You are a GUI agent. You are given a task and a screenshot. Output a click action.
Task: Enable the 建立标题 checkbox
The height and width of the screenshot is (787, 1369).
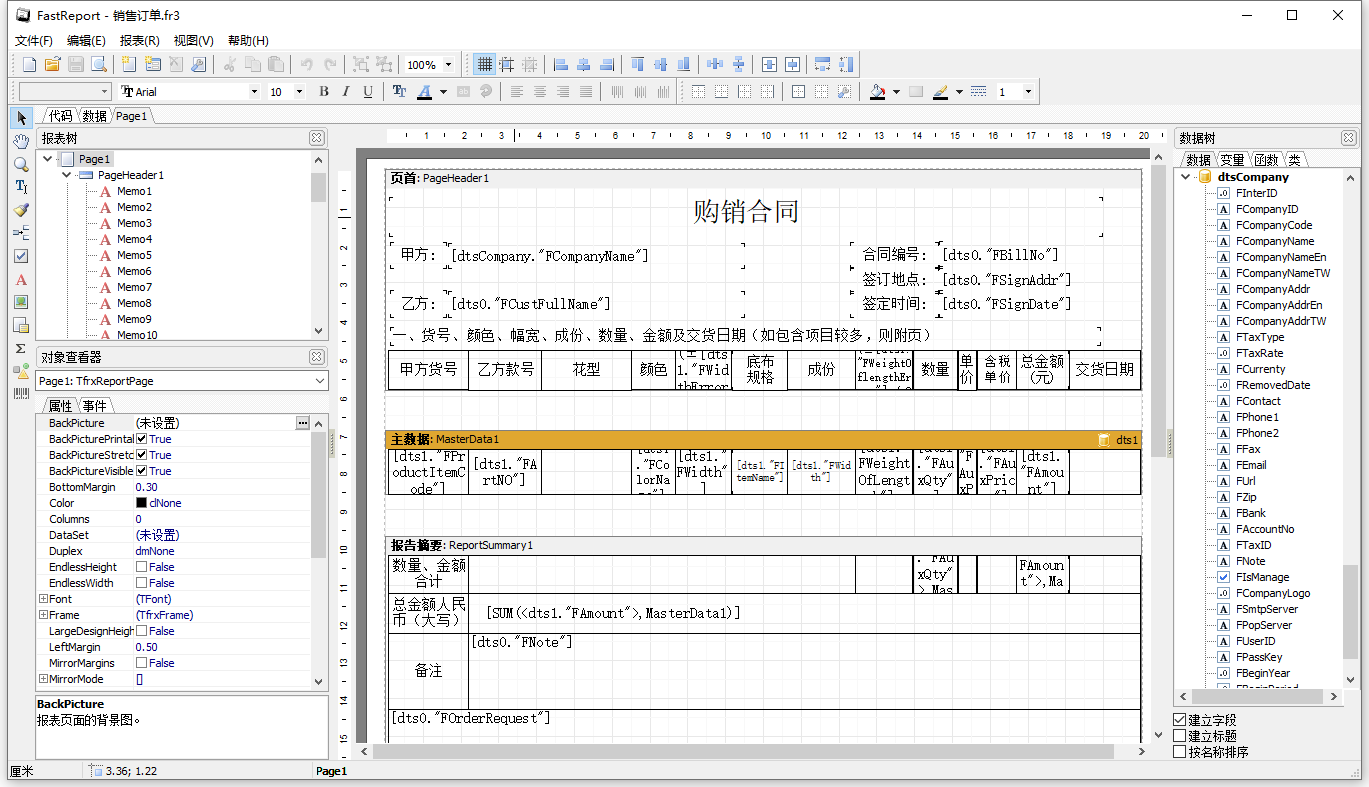(1180, 736)
